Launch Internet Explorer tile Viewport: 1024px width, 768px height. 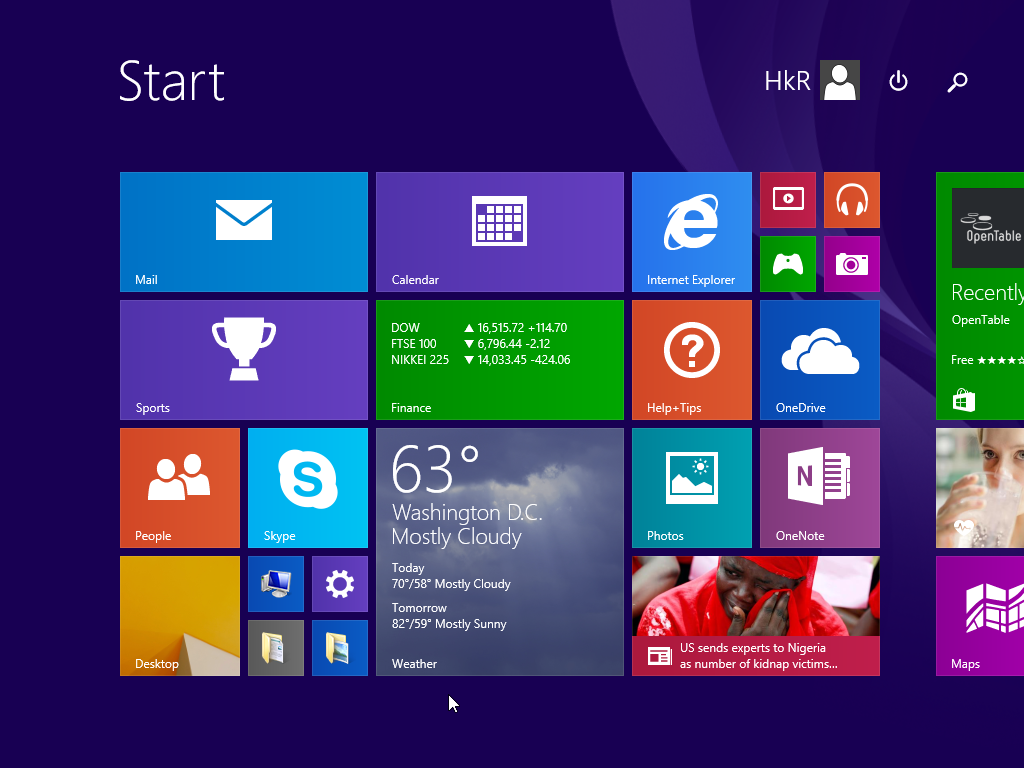point(692,232)
